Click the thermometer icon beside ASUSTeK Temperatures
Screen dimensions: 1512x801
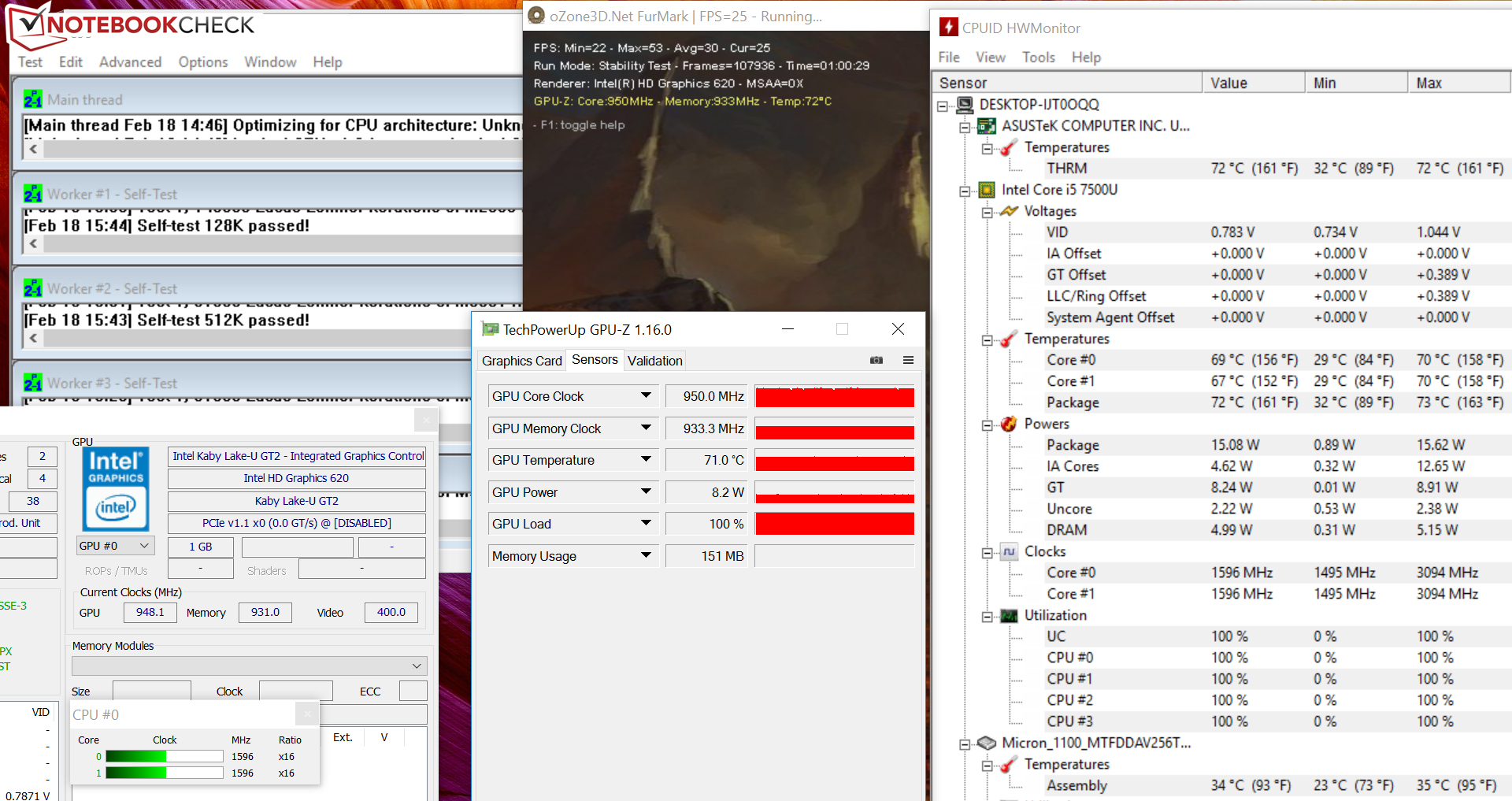(x=1009, y=147)
